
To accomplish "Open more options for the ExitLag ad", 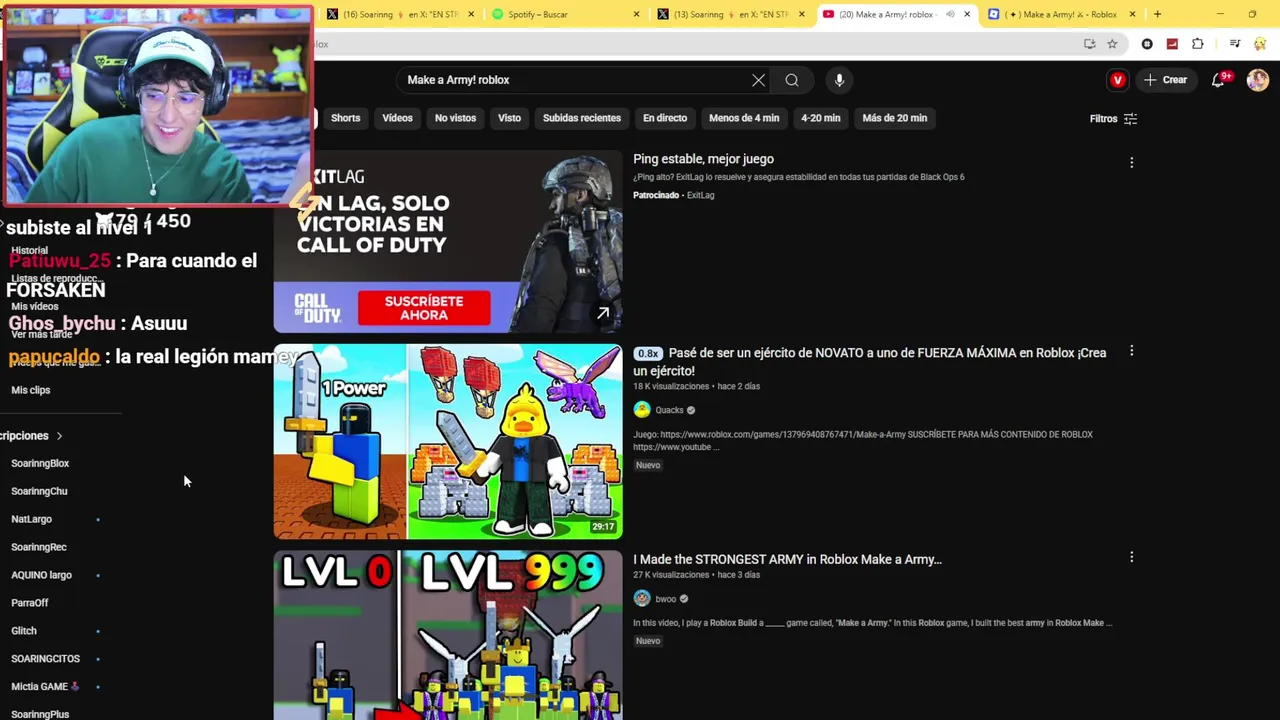I will coord(1131,162).
